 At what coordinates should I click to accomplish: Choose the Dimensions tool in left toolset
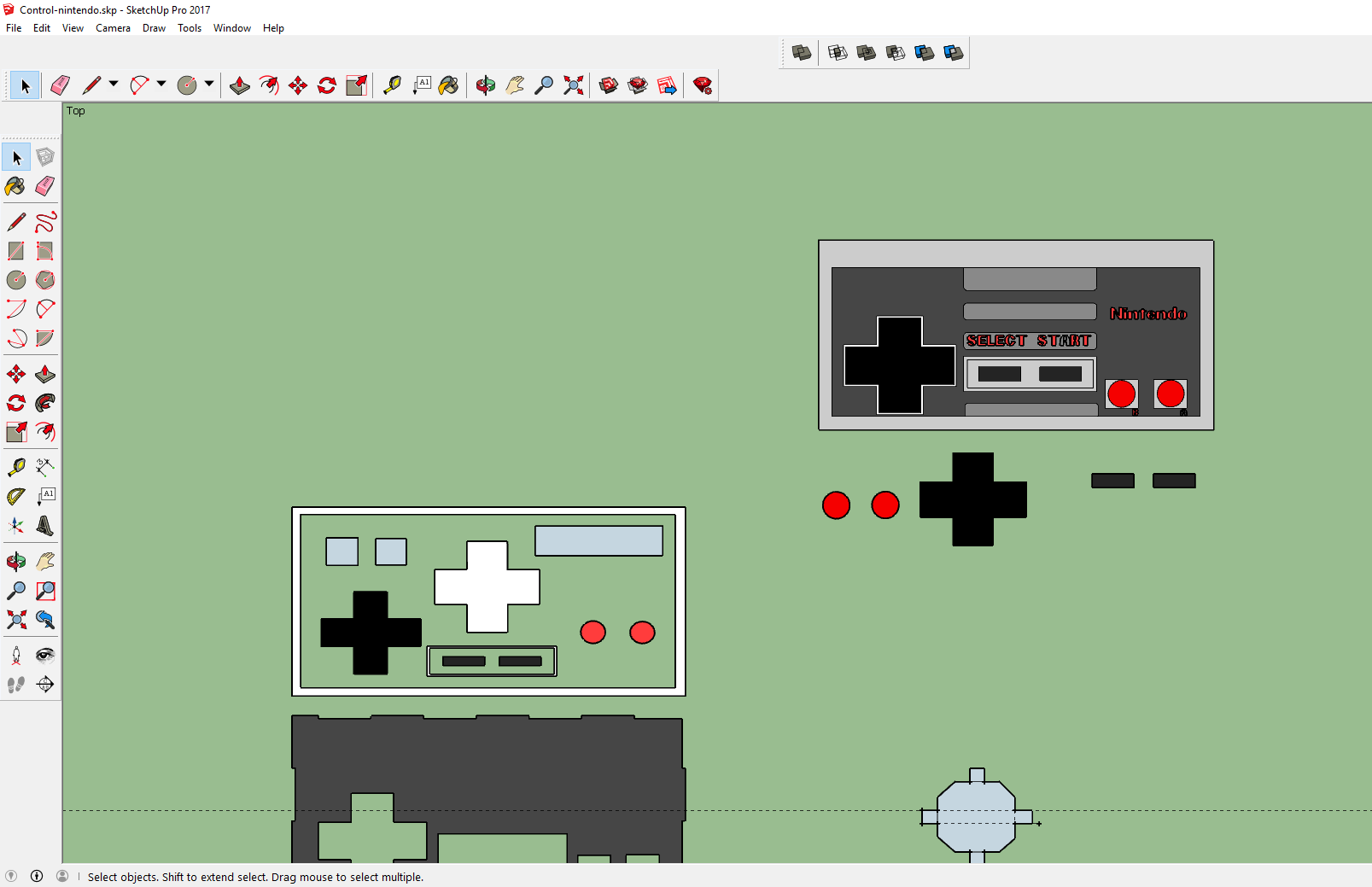click(45, 467)
